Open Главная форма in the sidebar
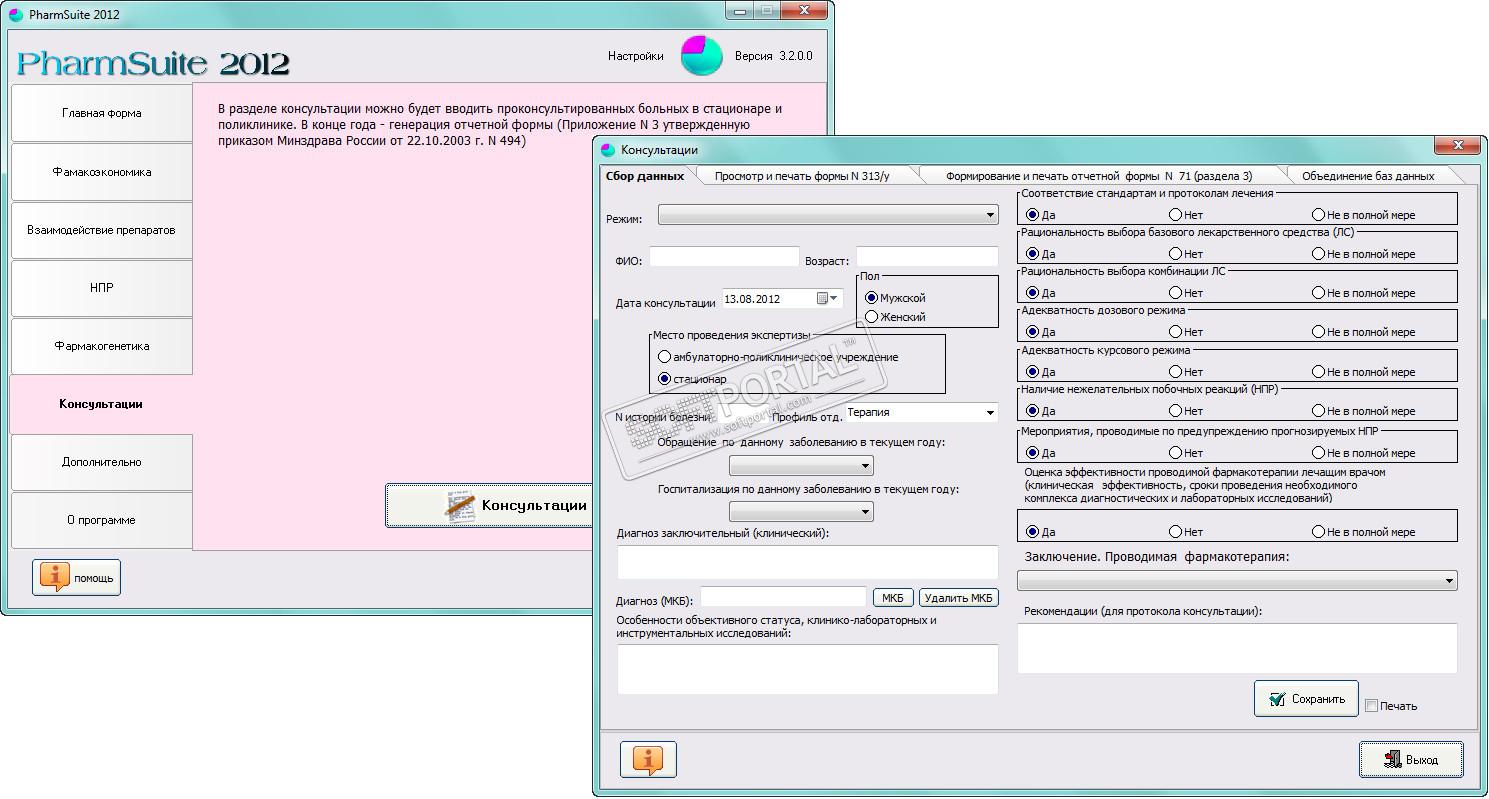This screenshot has height=799, width=1489. (x=102, y=113)
